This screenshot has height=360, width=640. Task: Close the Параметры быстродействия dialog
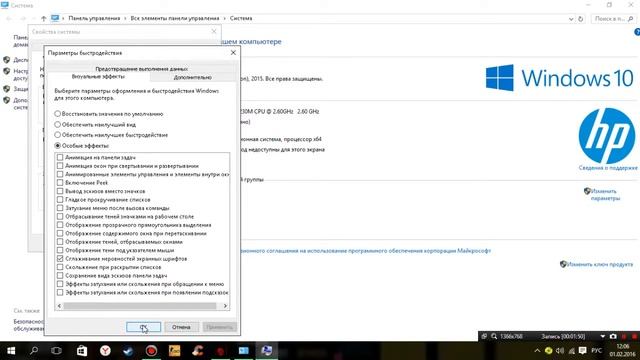pos(233,53)
